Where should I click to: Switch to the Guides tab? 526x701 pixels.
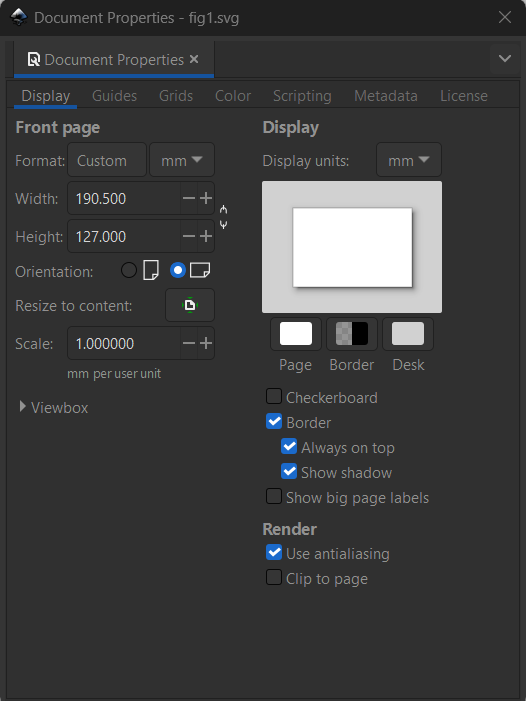point(114,96)
